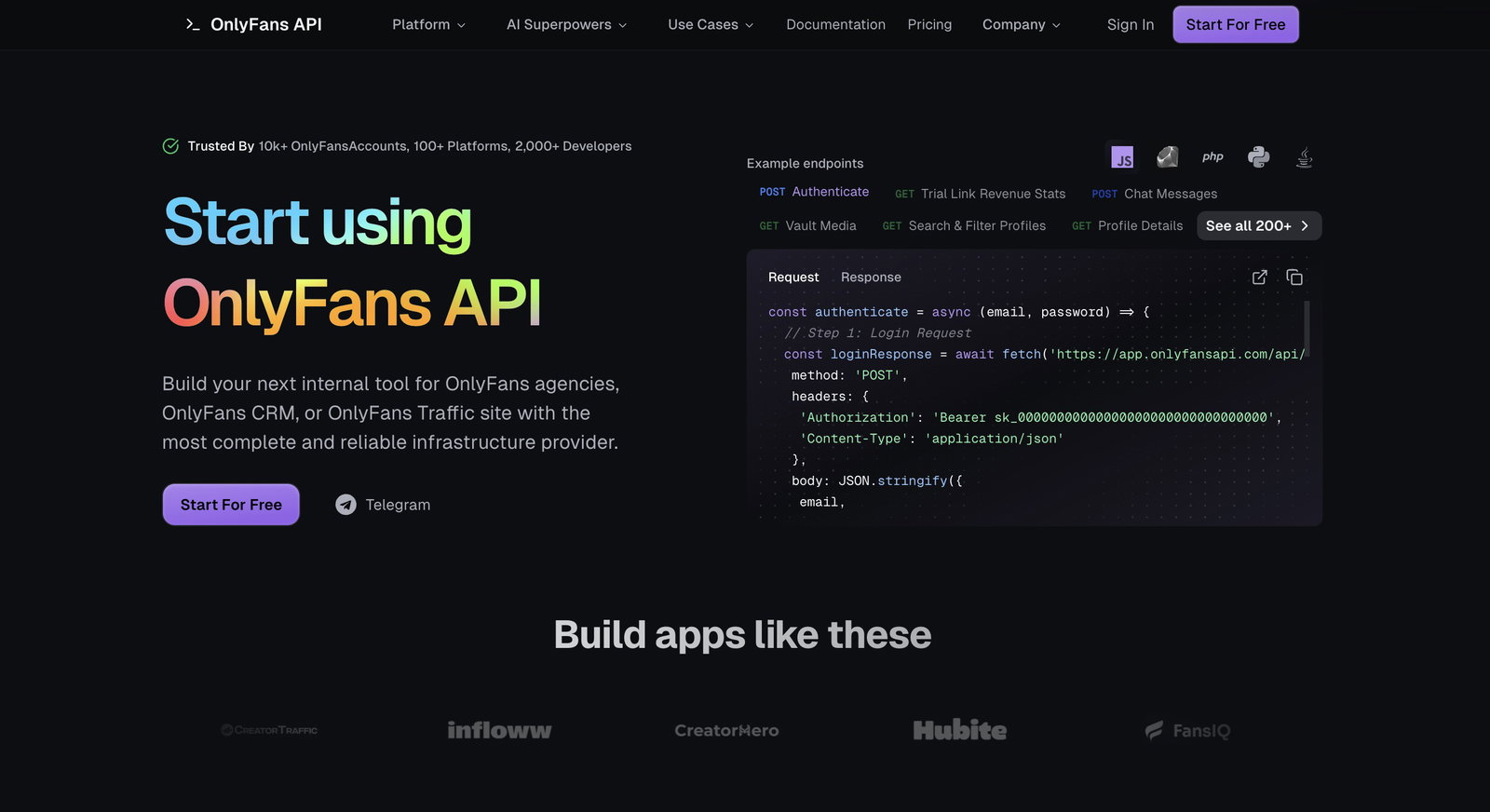Select the Ruby language icon
The width and height of the screenshot is (1490, 812).
pyautogui.click(x=1168, y=157)
